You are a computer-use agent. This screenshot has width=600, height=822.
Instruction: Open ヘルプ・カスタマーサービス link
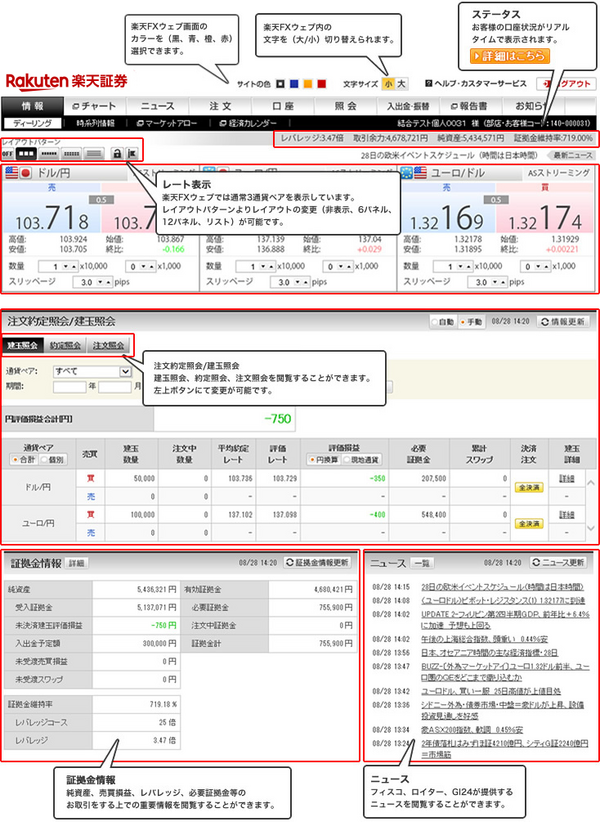tap(475, 84)
